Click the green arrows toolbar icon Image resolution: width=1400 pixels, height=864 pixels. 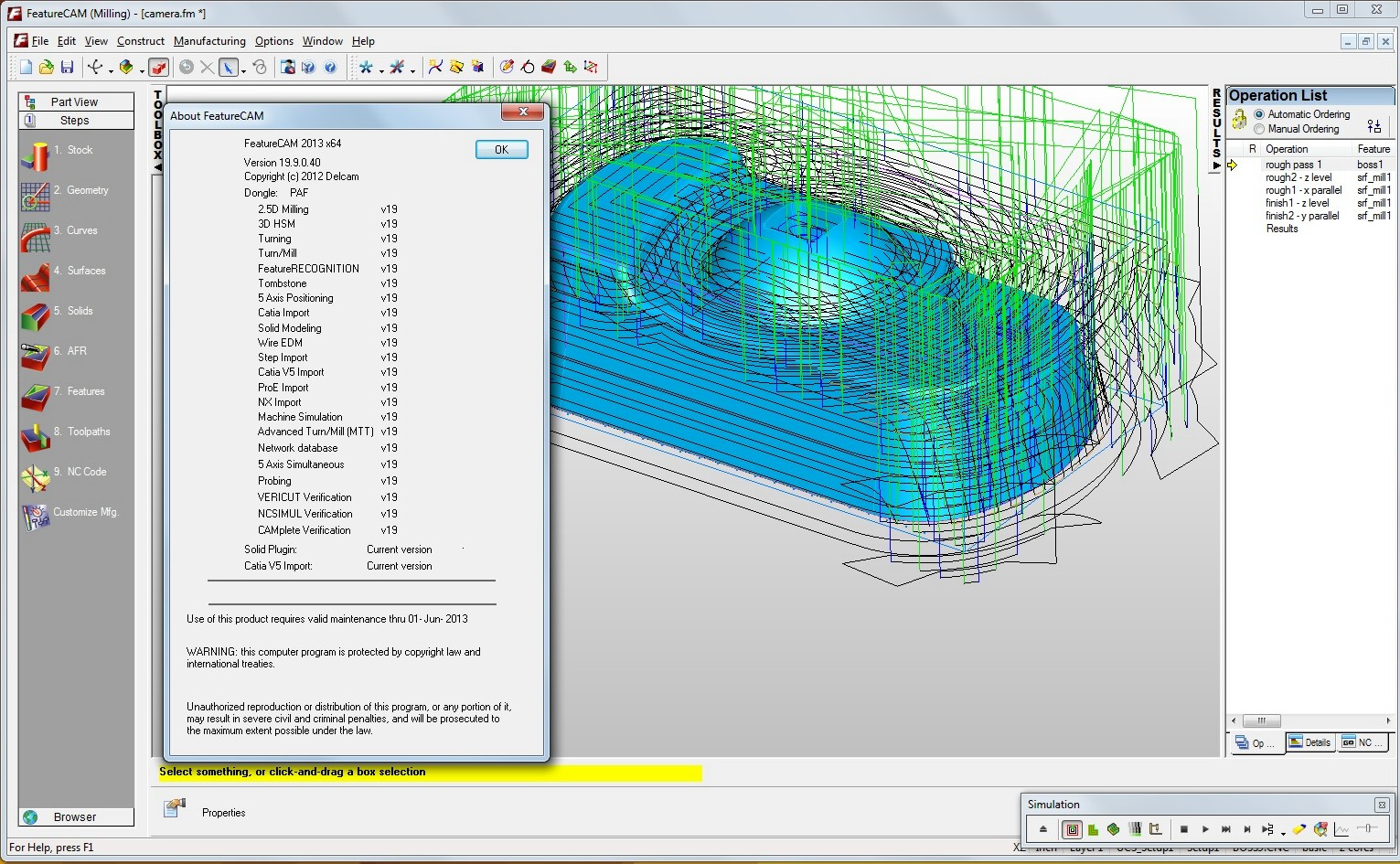(570, 67)
